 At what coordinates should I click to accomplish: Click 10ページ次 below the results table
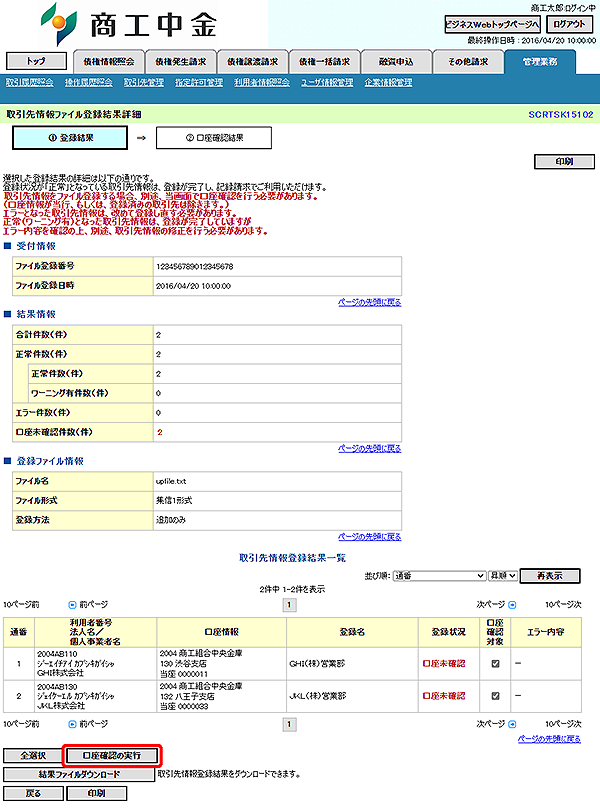click(x=563, y=724)
